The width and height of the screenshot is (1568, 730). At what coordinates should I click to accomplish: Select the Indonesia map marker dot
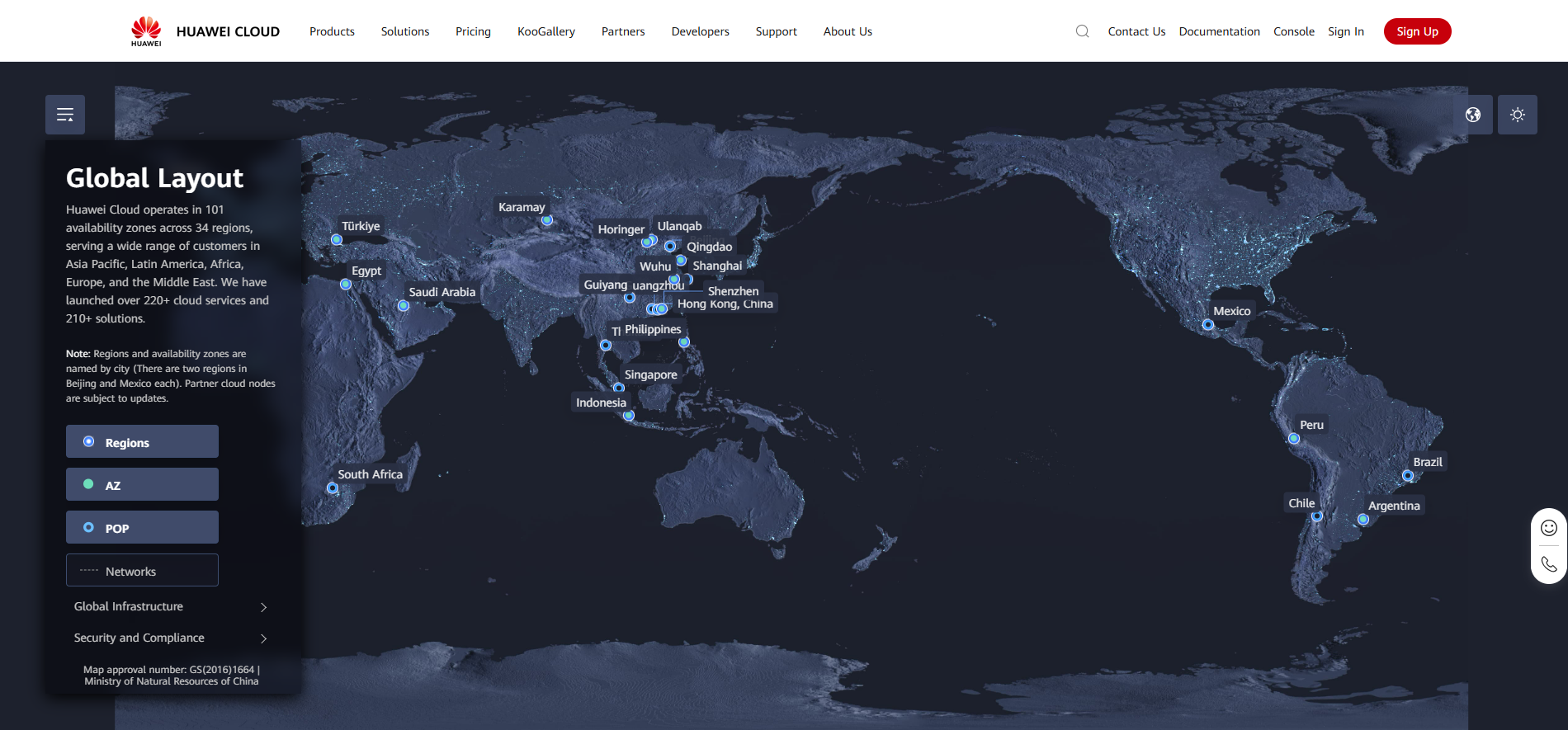tap(629, 416)
